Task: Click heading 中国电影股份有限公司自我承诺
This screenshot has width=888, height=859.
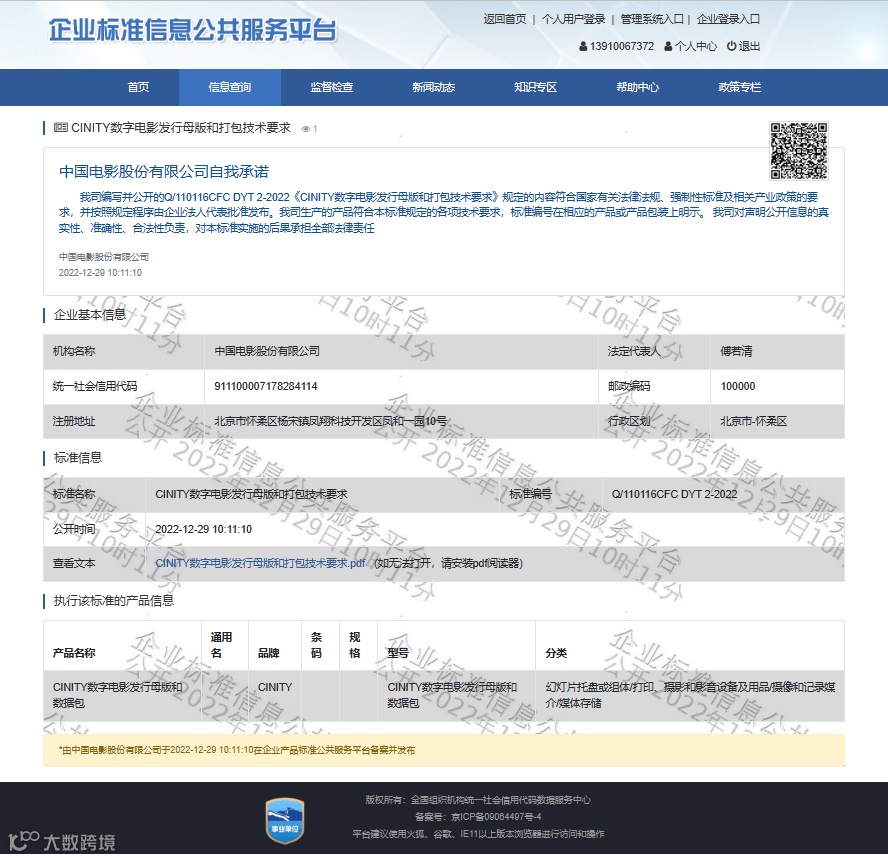Action: tap(164, 172)
